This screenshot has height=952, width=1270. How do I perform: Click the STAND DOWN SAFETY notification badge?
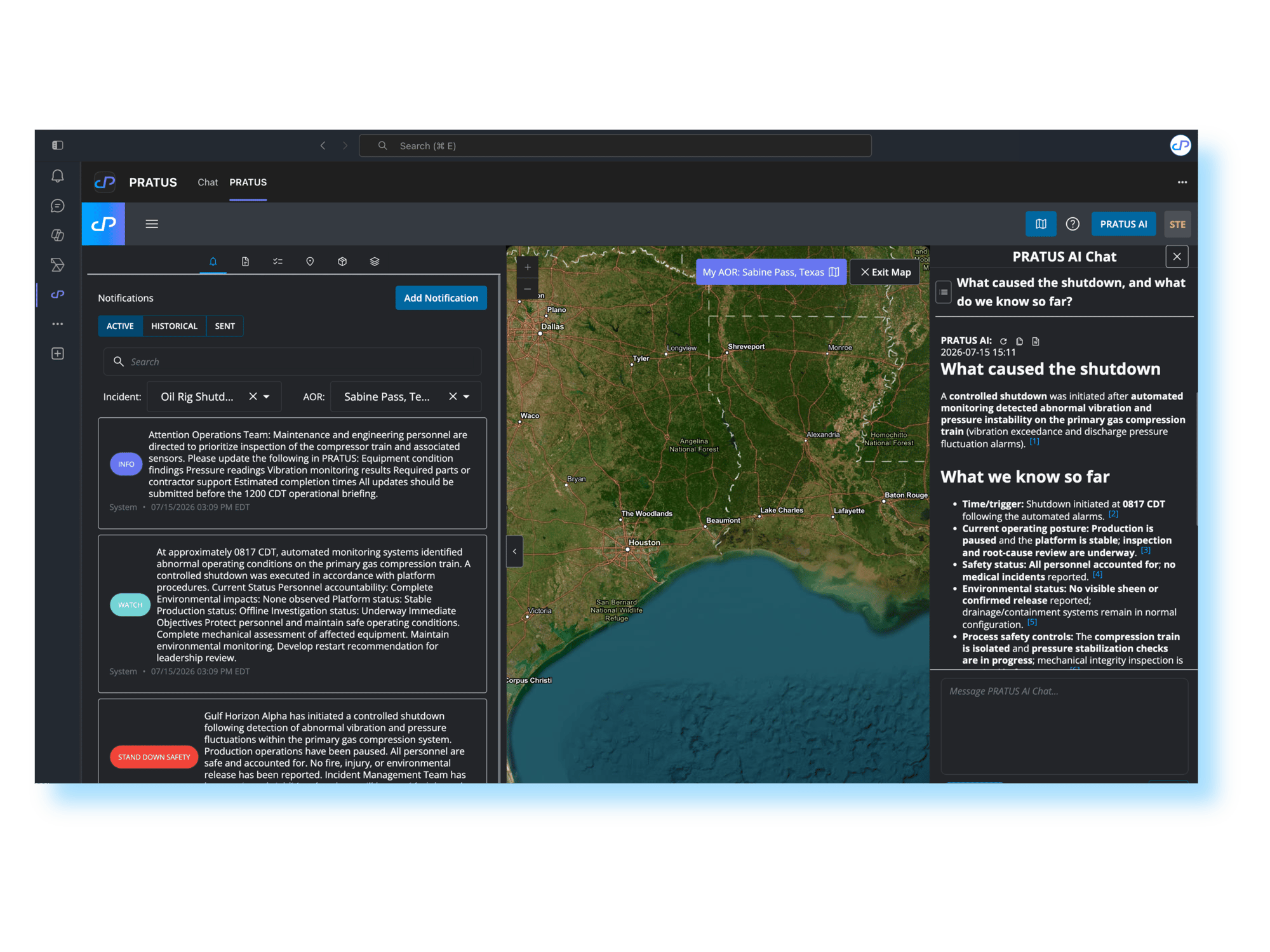coord(154,757)
